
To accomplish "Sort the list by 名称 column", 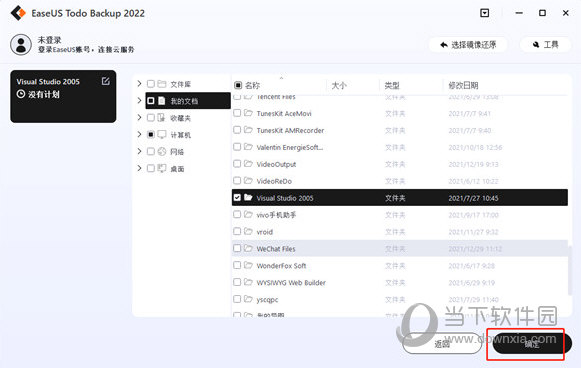I will click(x=252, y=86).
